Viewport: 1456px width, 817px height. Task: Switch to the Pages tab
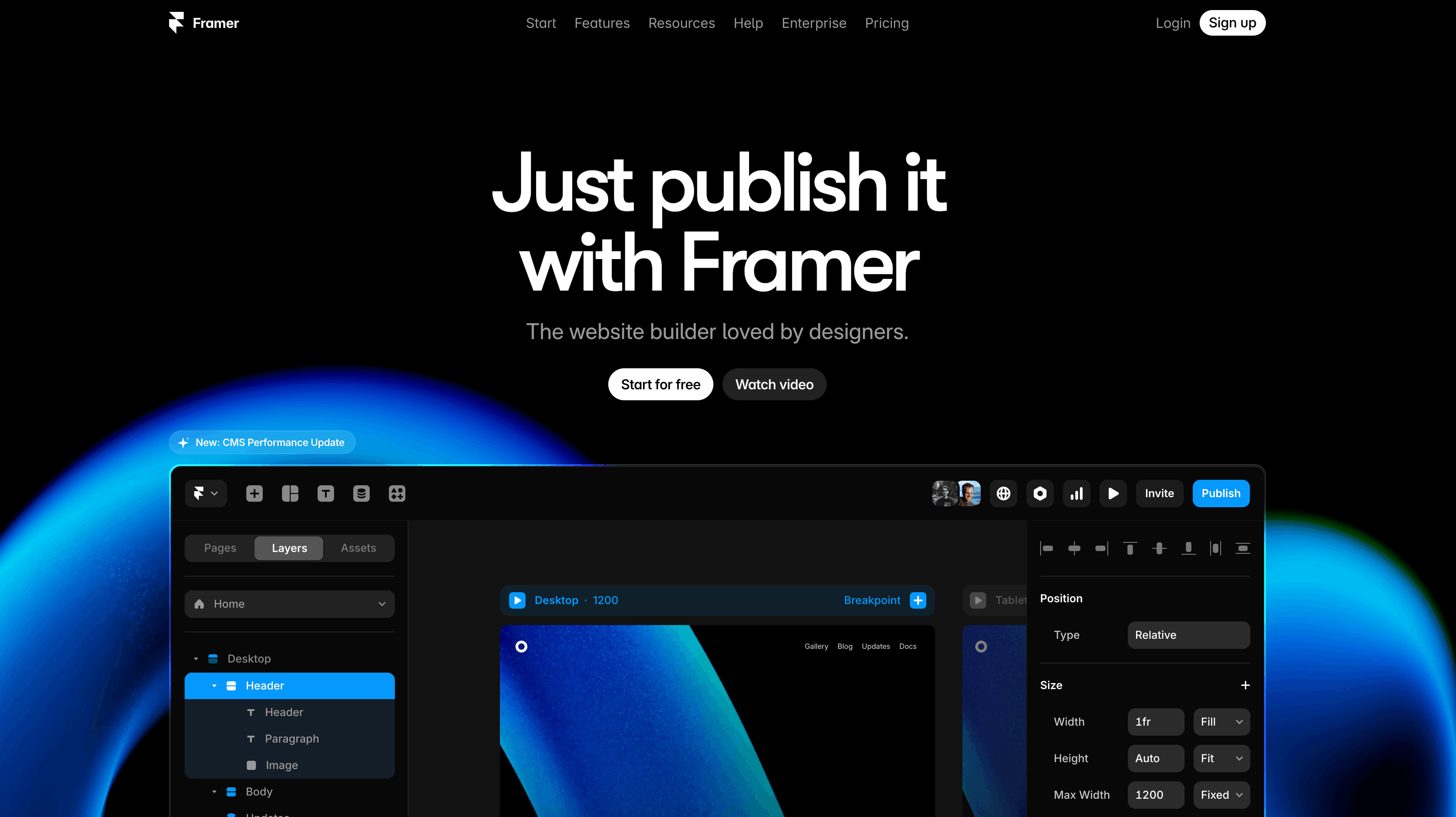click(x=220, y=547)
